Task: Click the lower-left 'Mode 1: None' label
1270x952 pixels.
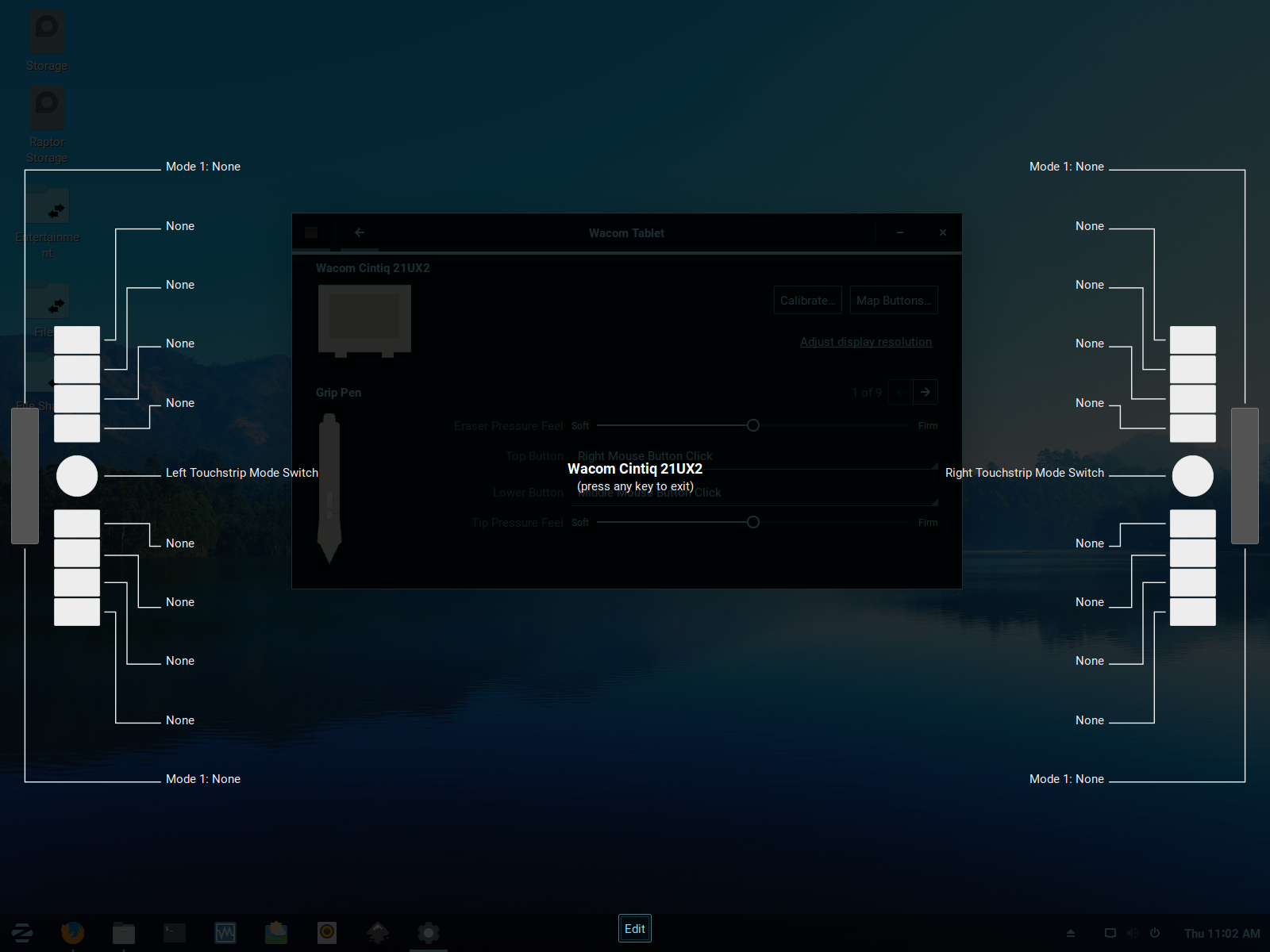Action: tap(203, 779)
